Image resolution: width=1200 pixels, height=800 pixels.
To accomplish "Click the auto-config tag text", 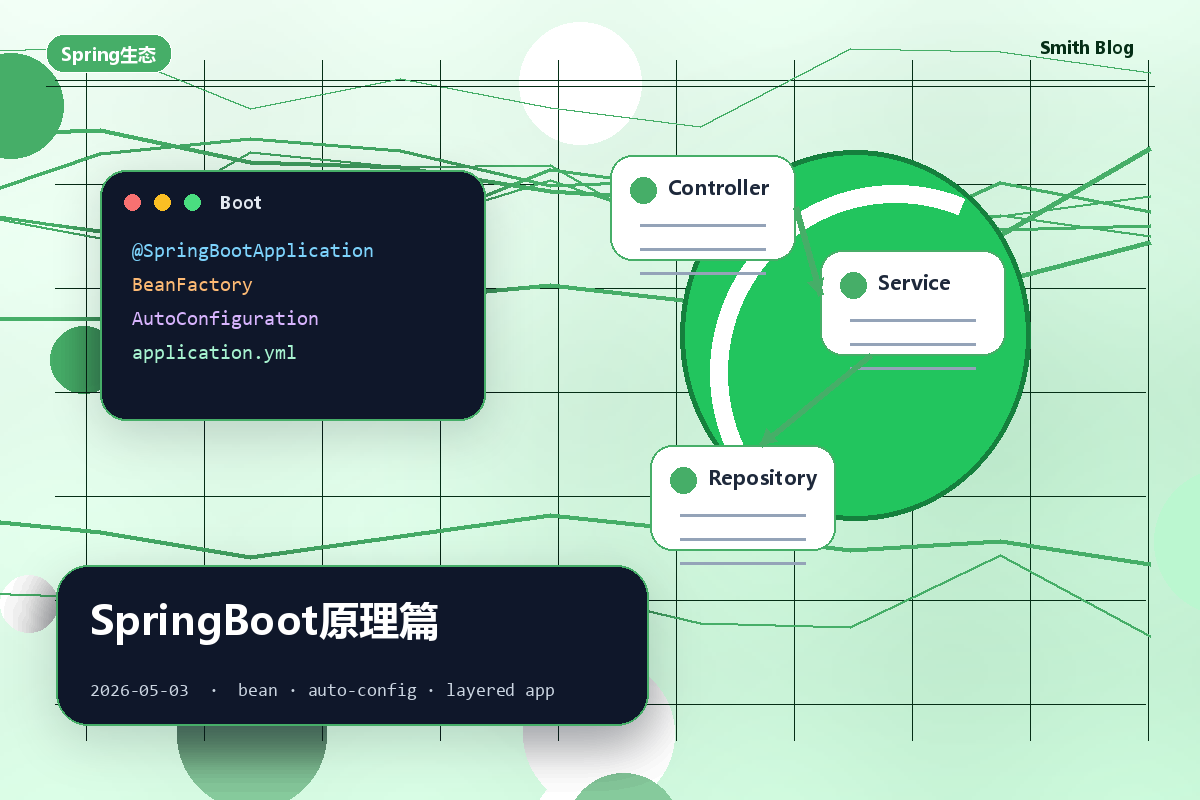I will point(362,690).
